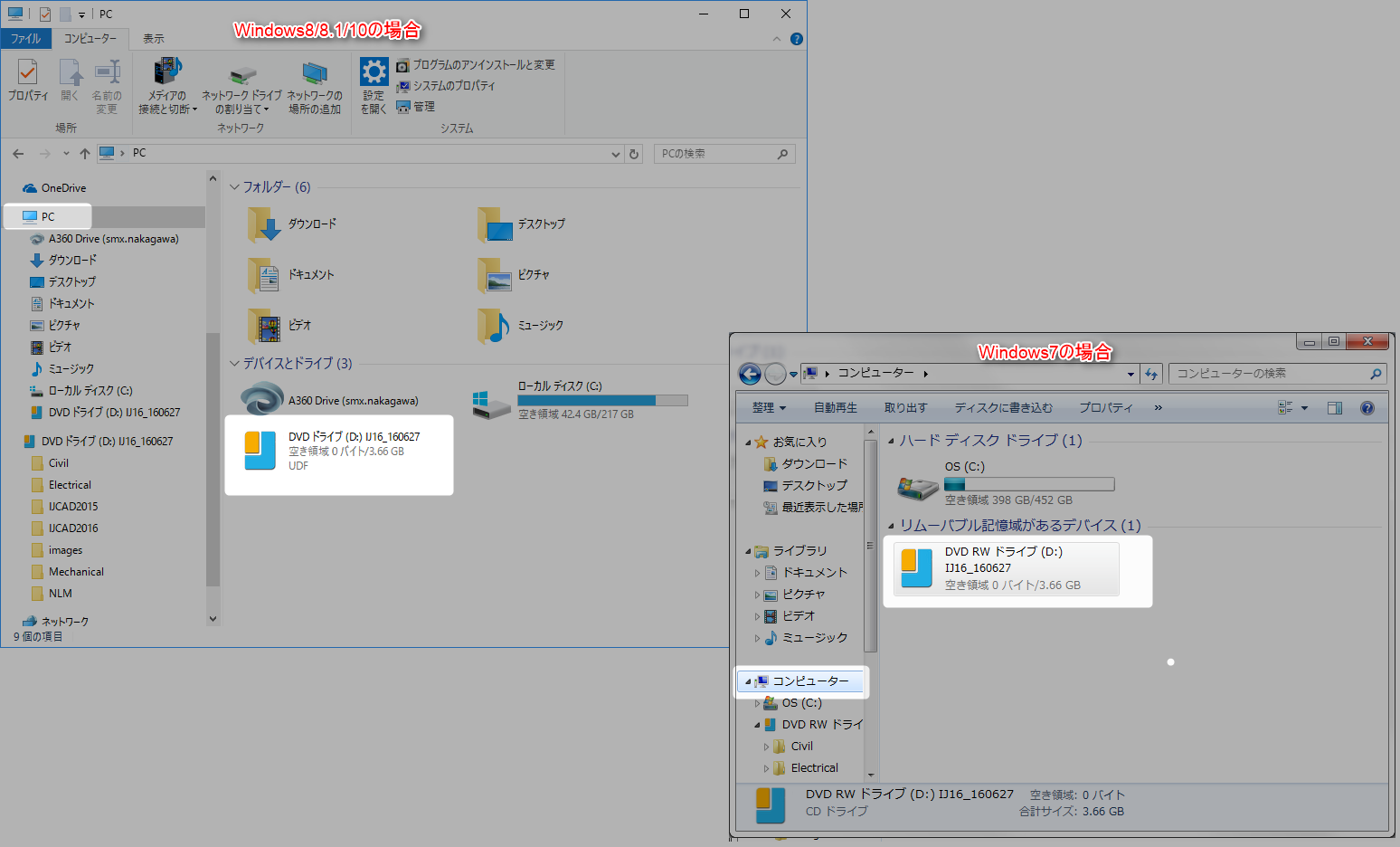Select the デスクトップ folder icon in content area
This screenshot has width=1400, height=847.
(x=495, y=224)
